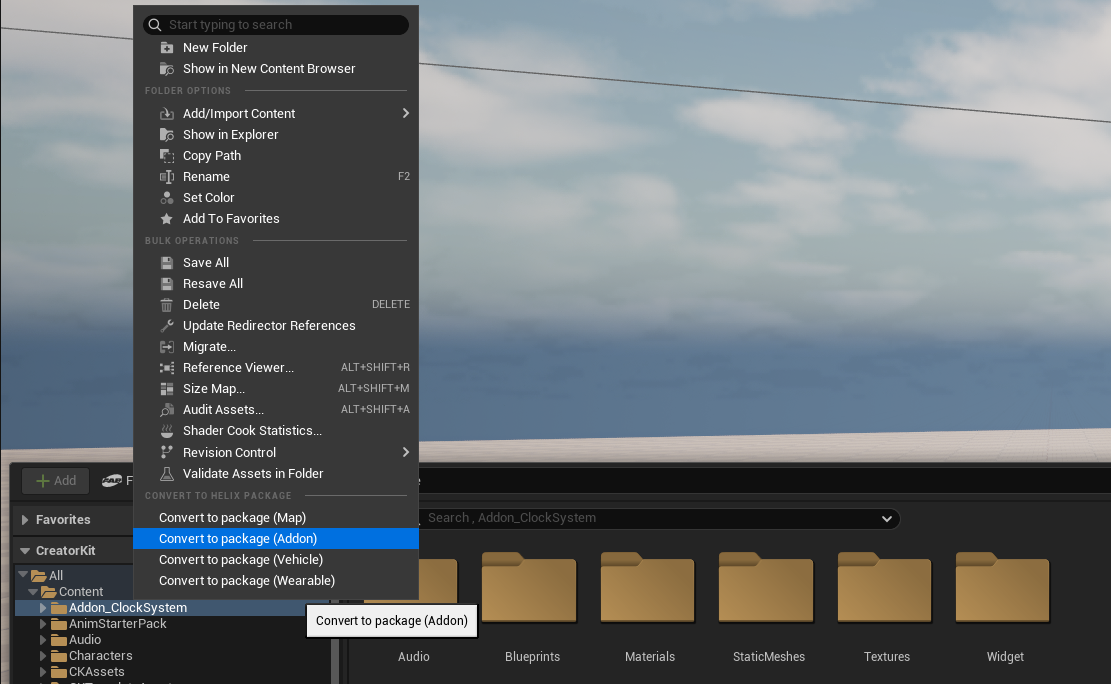
Task: Collapse the CreatorKit section
Action: click(x=25, y=551)
